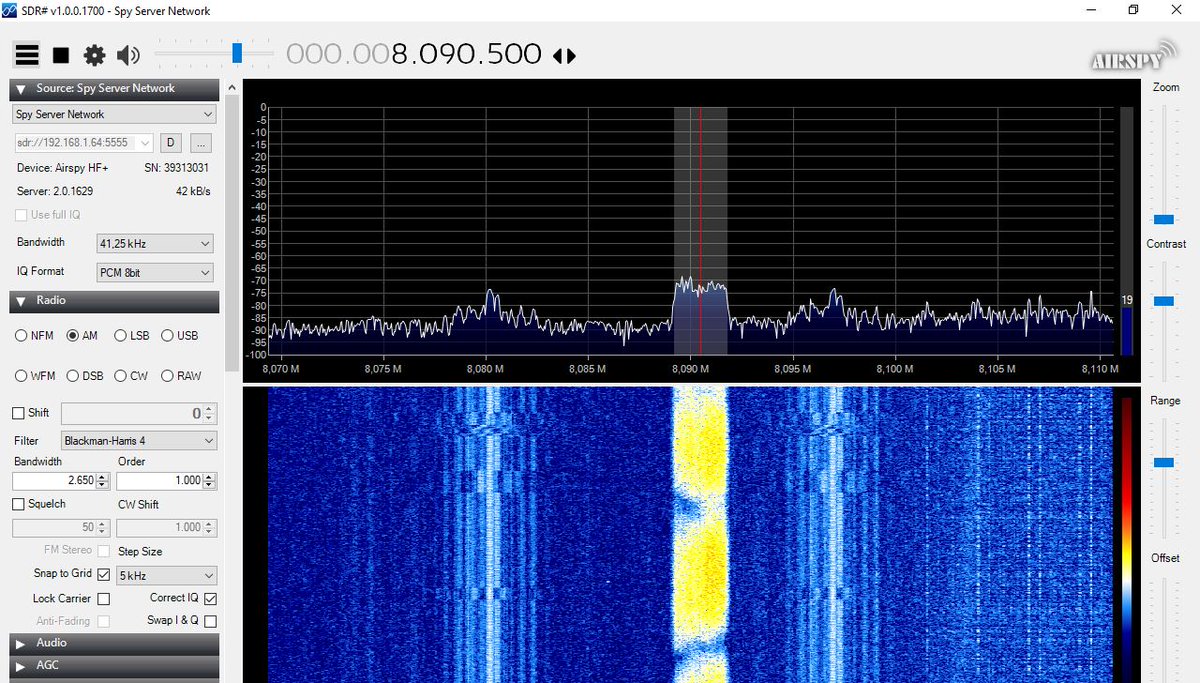Change Step Size via the 5 kHz dropdown
This screenshot has width=1200, height=683.
point(166,574)
